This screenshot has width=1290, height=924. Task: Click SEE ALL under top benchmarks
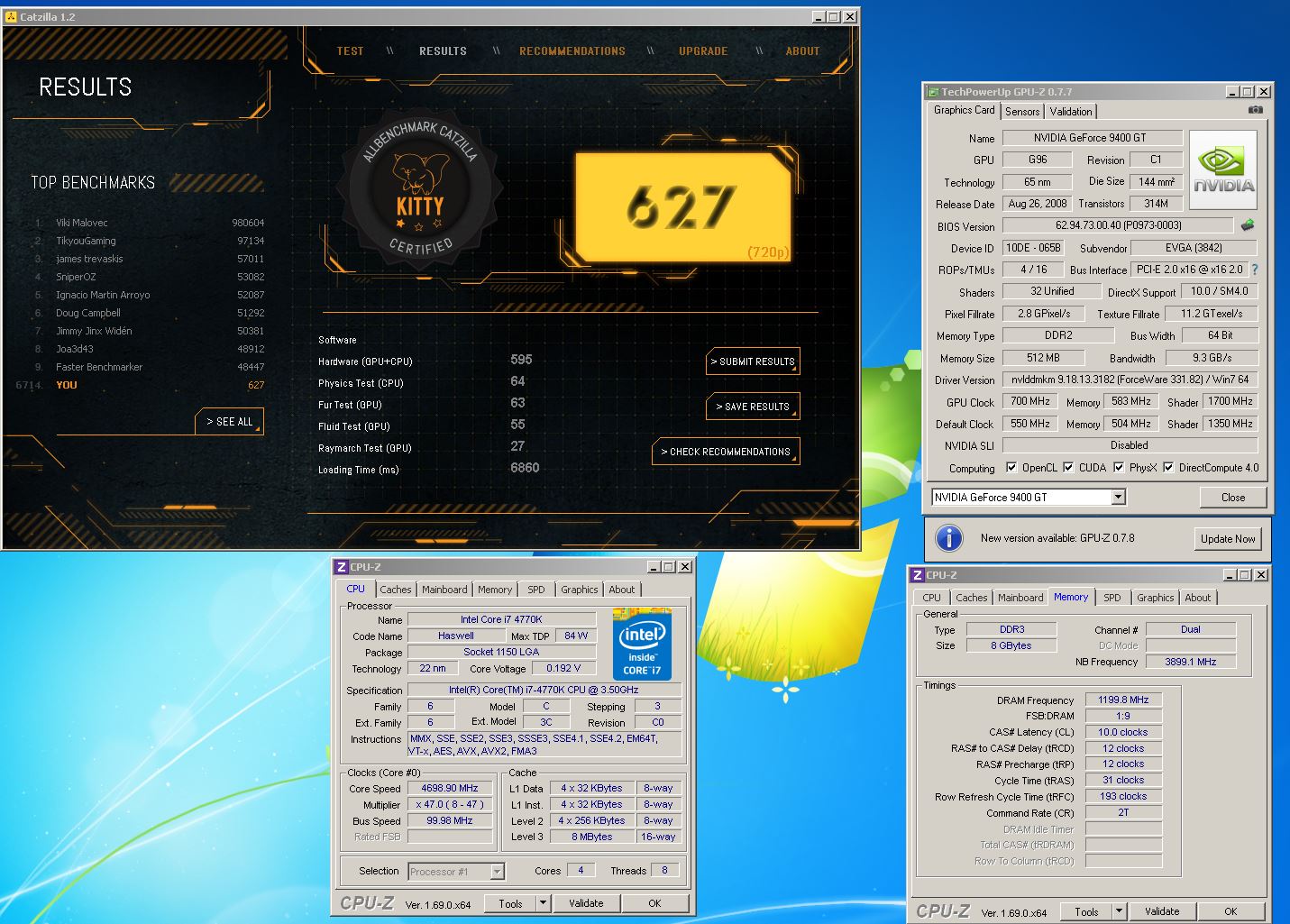230,422
